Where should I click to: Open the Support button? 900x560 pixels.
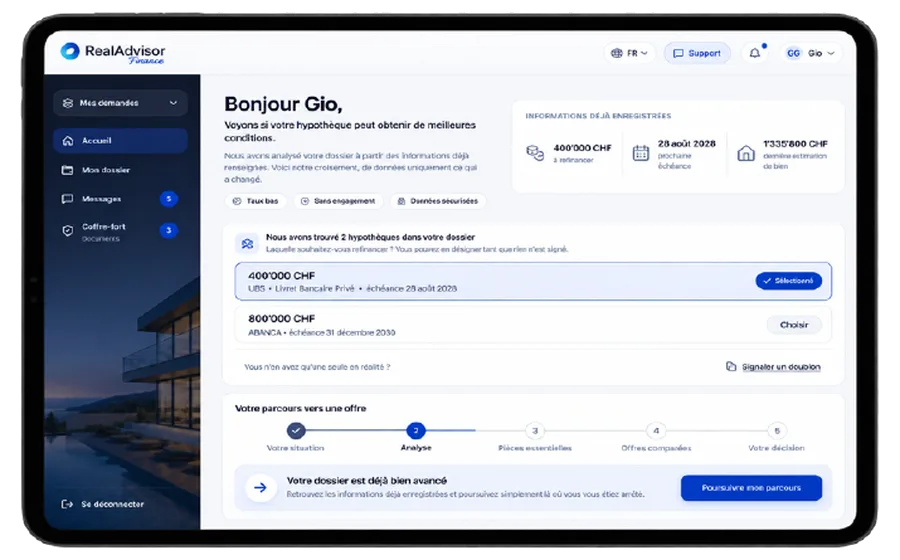[x=697, y=53]
